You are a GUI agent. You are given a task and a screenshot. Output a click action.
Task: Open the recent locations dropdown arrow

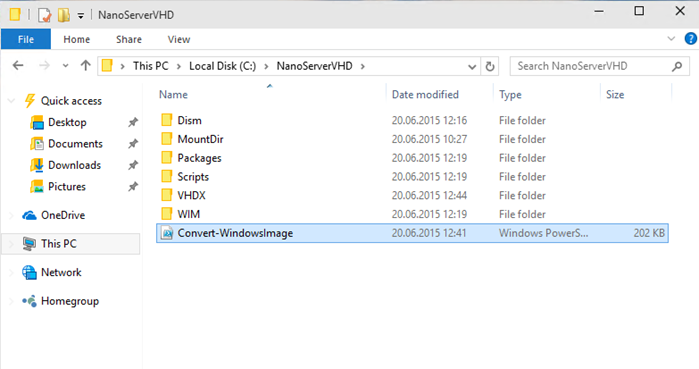[66, 66]
